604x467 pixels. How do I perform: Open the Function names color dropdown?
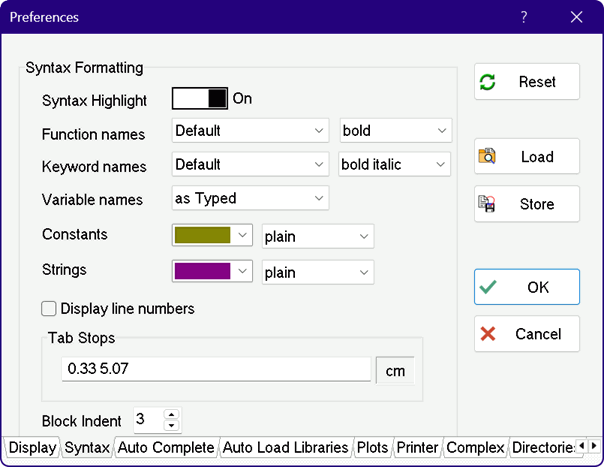pyautogui.click(x=250, y=131)
